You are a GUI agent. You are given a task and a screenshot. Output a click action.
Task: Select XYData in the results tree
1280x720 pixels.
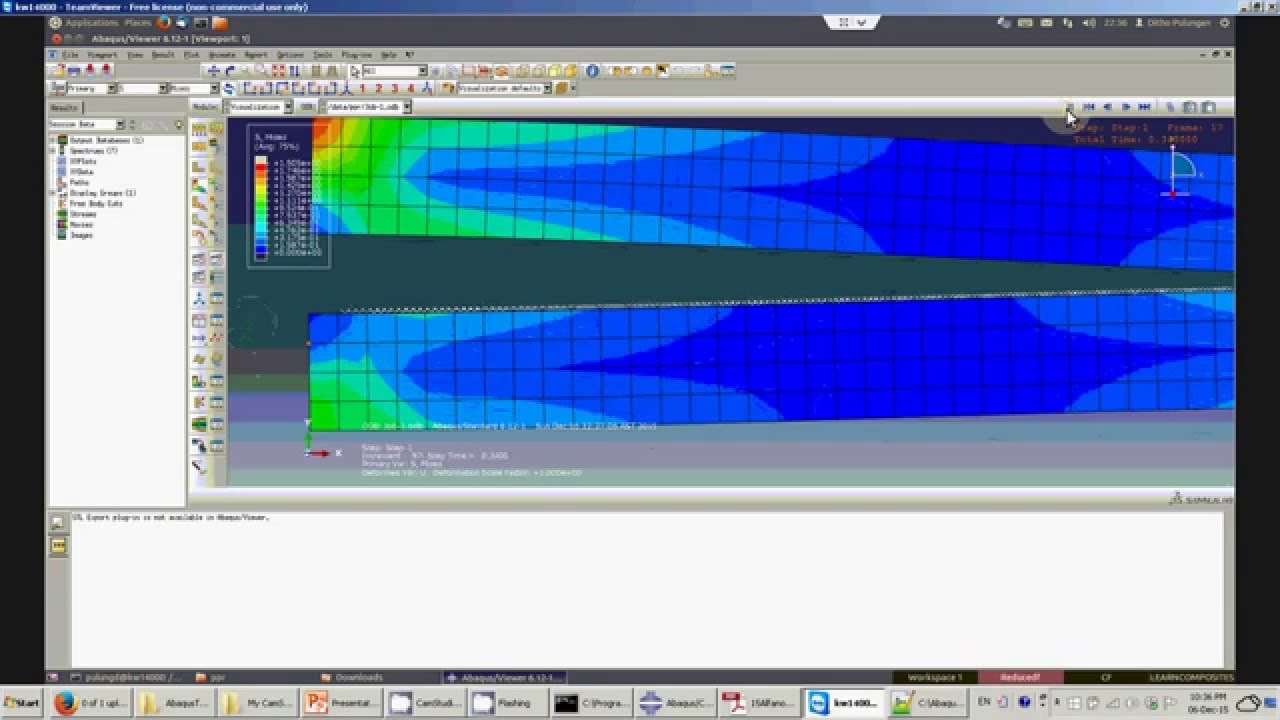(82, 172)
